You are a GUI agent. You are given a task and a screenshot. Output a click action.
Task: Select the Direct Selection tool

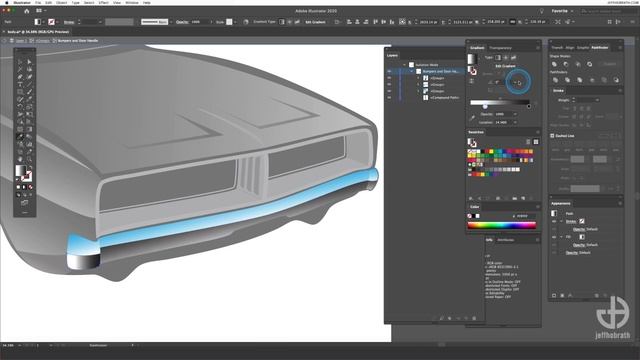[x=29, y=62]
